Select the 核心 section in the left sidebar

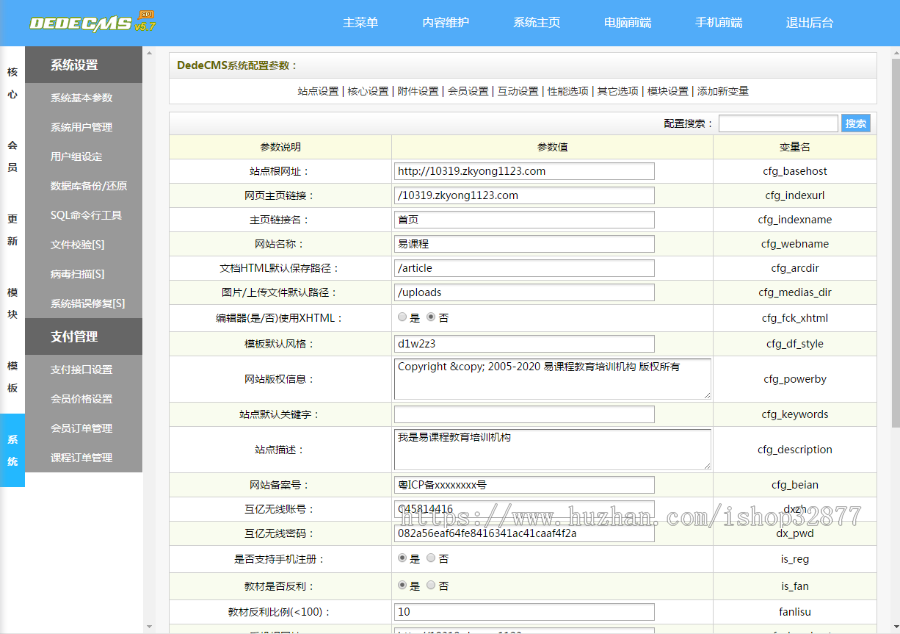[11, 82]
